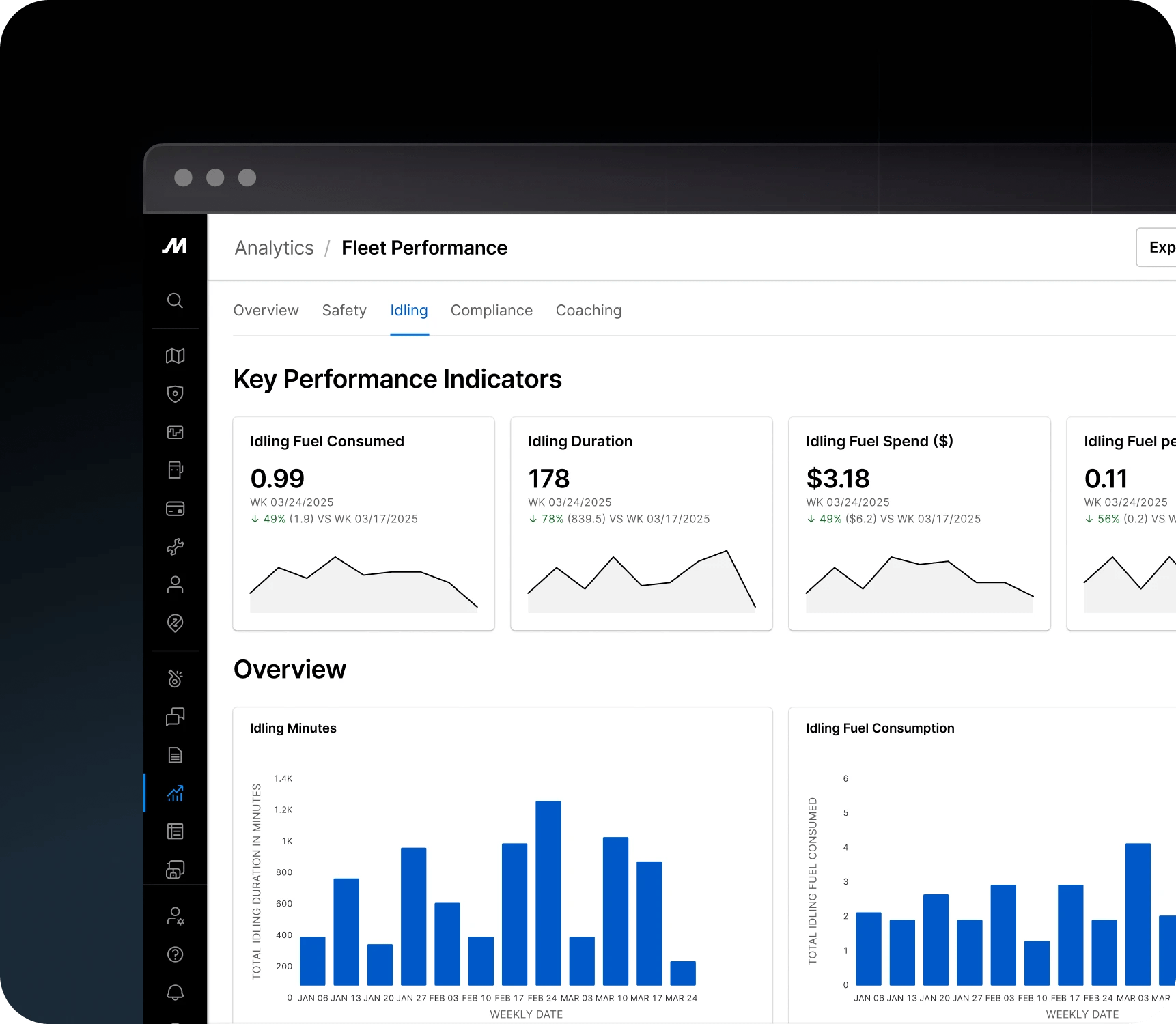Open the Safety shield icon in the sidebar

pyautogui.click(x=176, y=394)
